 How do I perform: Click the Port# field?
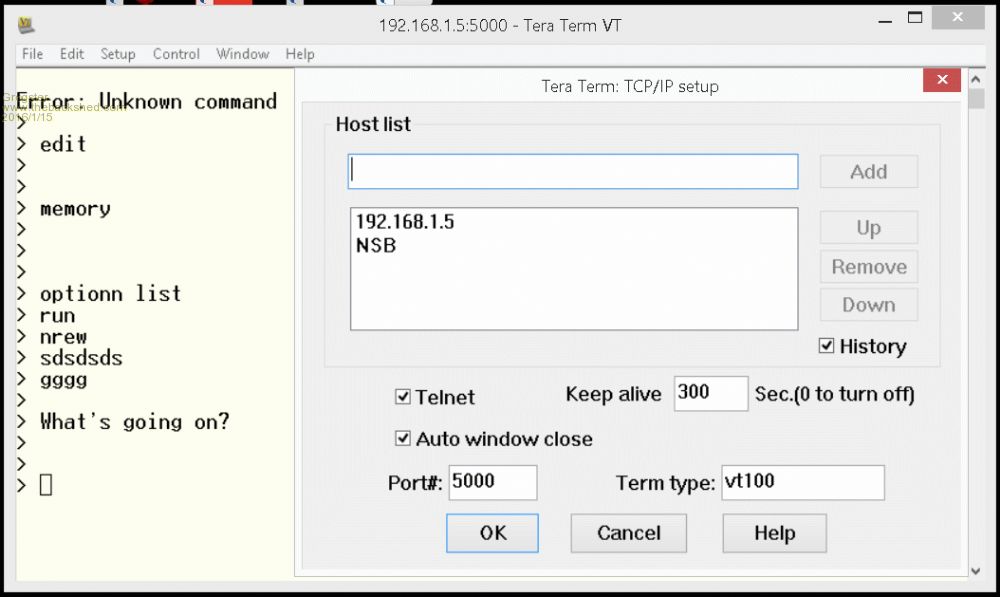492,482
